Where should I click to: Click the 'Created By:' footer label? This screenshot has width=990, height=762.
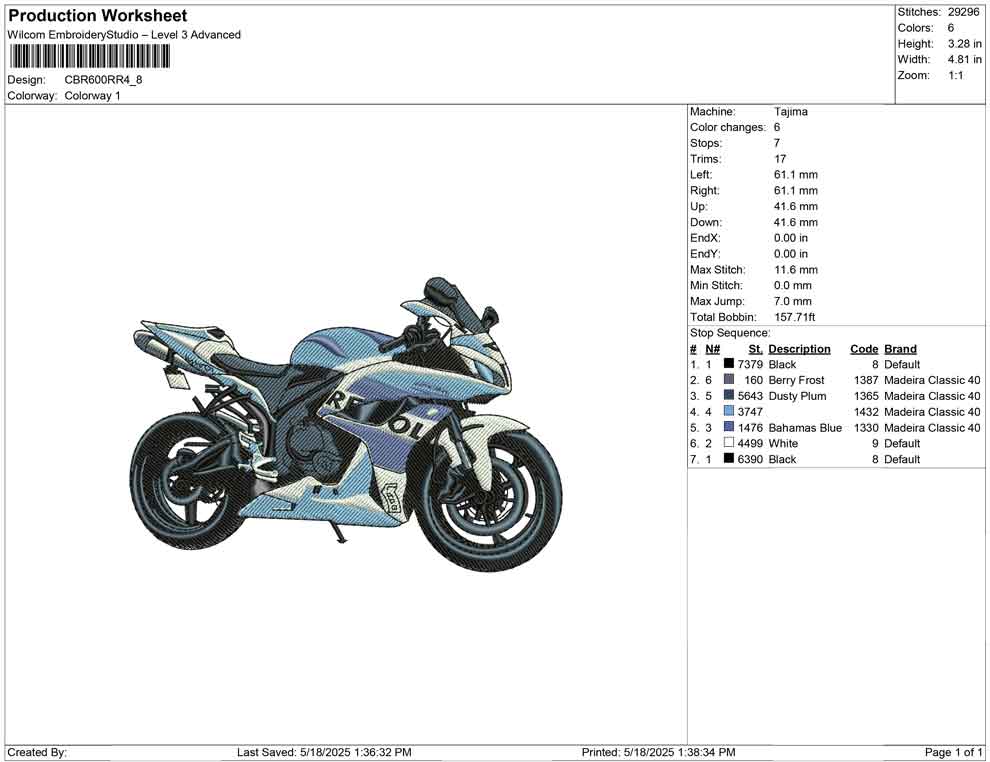point(37,752)
